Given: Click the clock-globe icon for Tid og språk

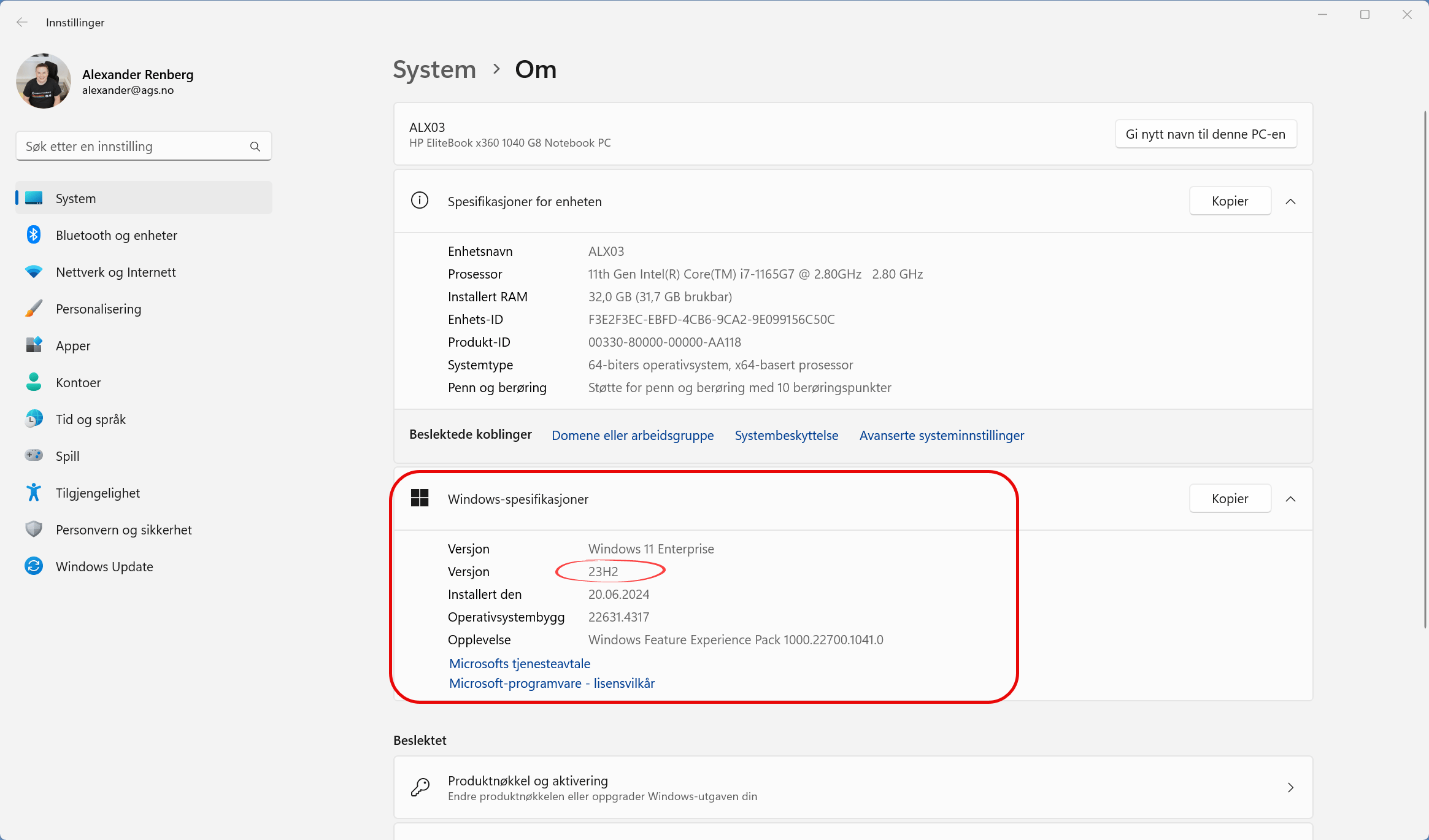Looking at the screenshot, I should 34,419.
